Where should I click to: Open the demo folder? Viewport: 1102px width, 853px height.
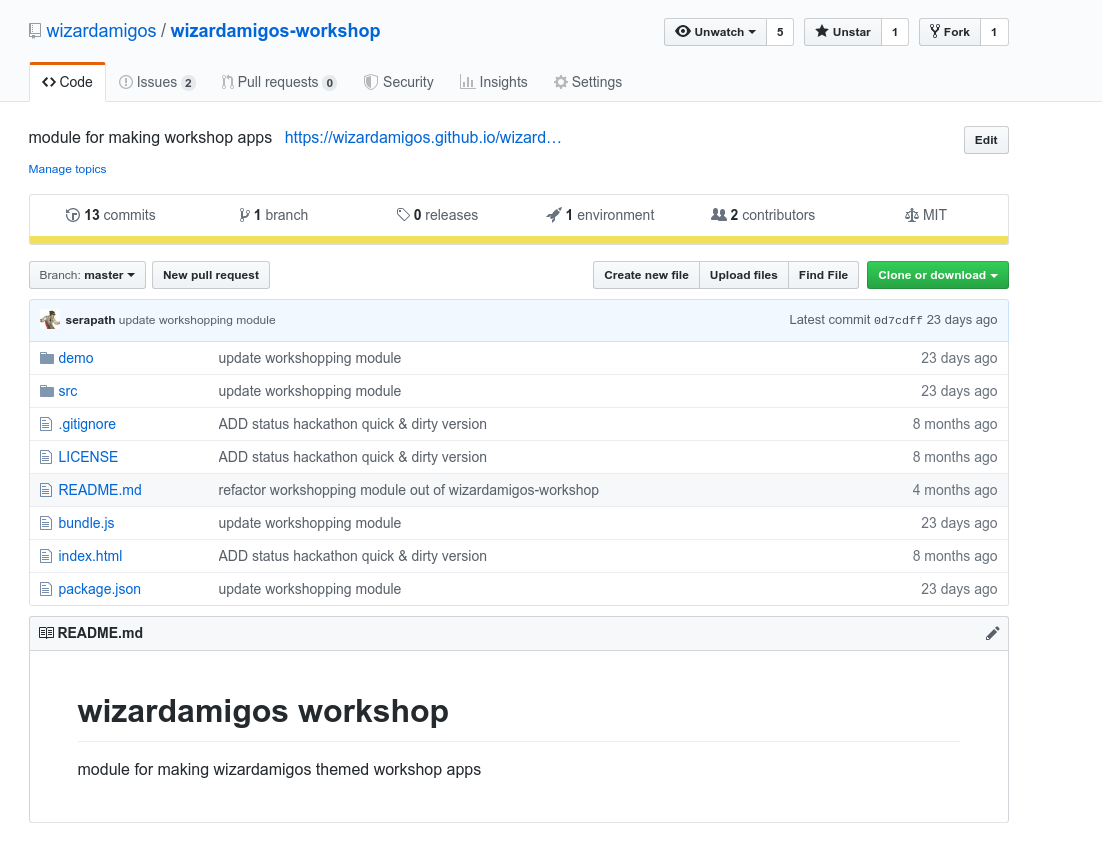(x=76, y=358)
